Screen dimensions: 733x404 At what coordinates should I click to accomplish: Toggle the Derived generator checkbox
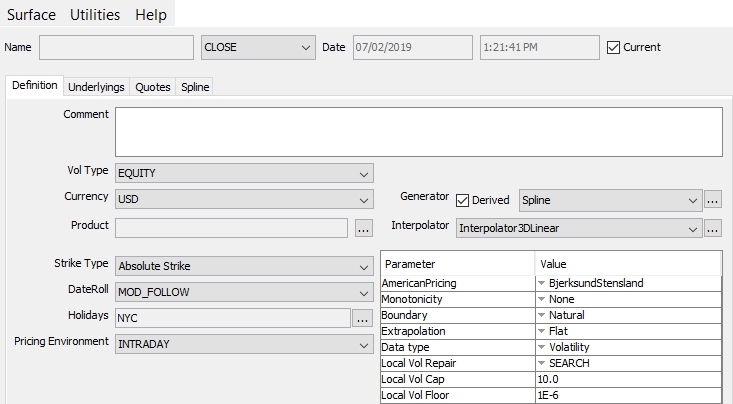pyautogui.click(x=462, y=200)
